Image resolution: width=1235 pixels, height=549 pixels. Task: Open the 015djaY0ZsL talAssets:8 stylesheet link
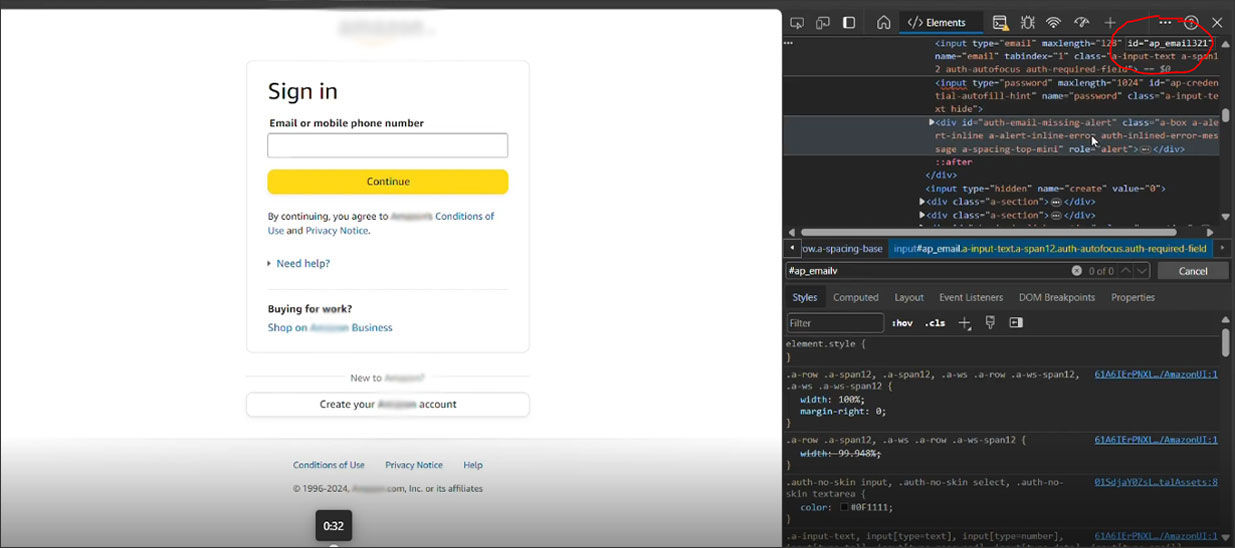[x=1156, y=482]
